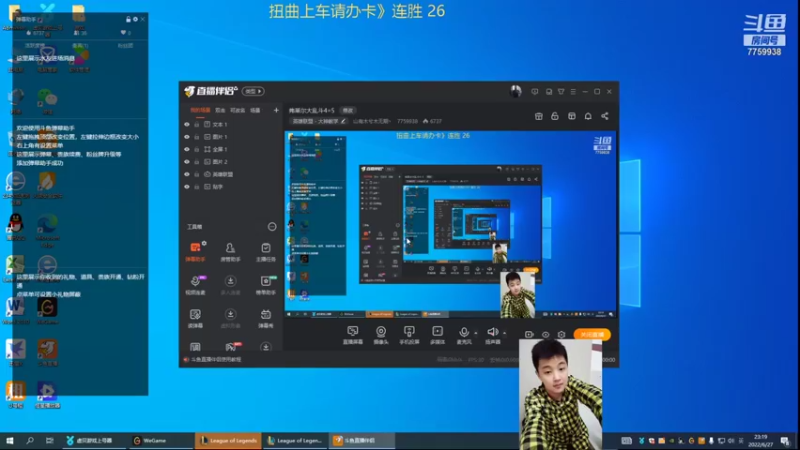Add a 手机投屏 phone mirroring source
Image resolution: width=800 pixels, height=450 pixels.
[409, 335]
